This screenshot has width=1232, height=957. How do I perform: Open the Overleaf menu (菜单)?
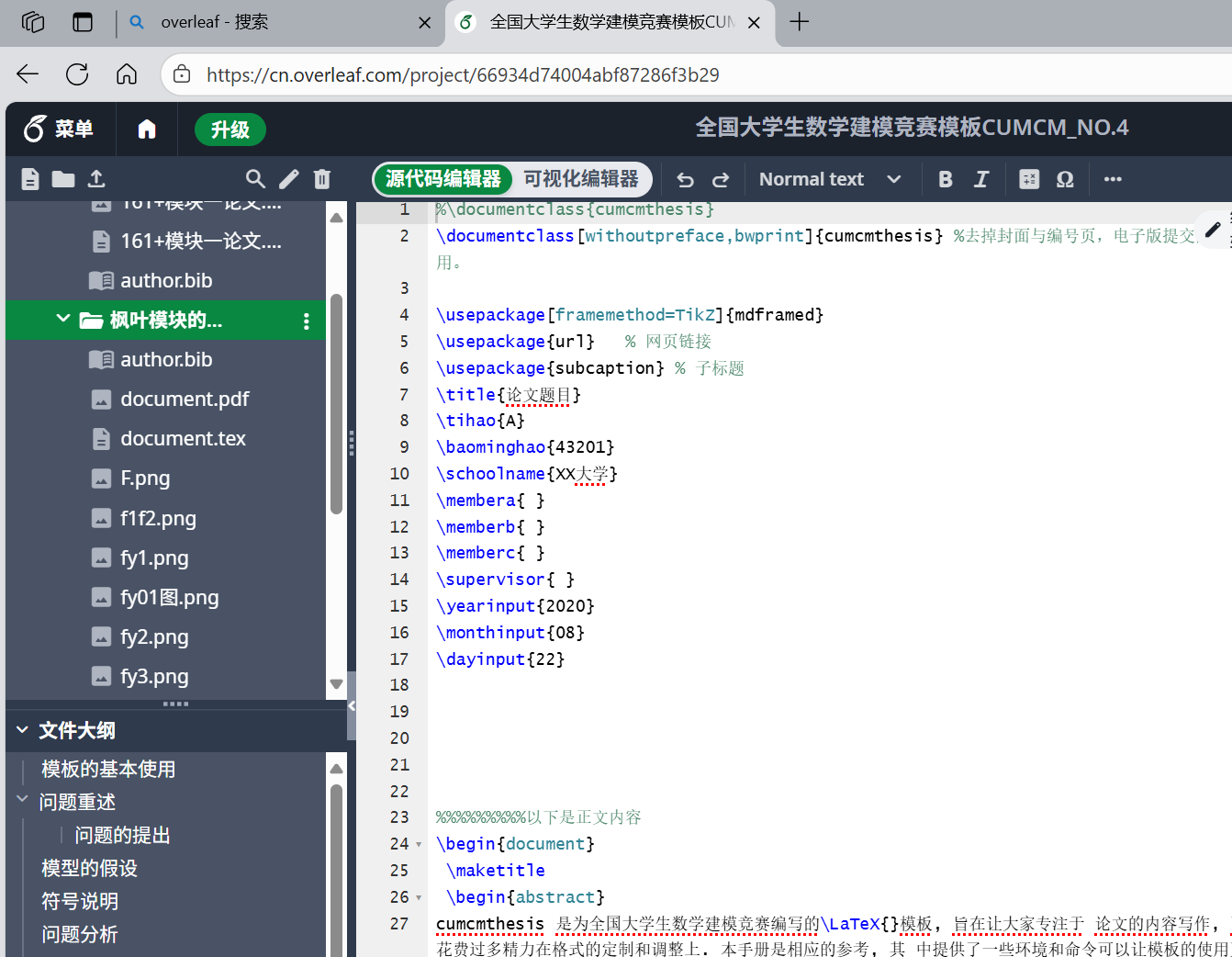tap(59, 129)
